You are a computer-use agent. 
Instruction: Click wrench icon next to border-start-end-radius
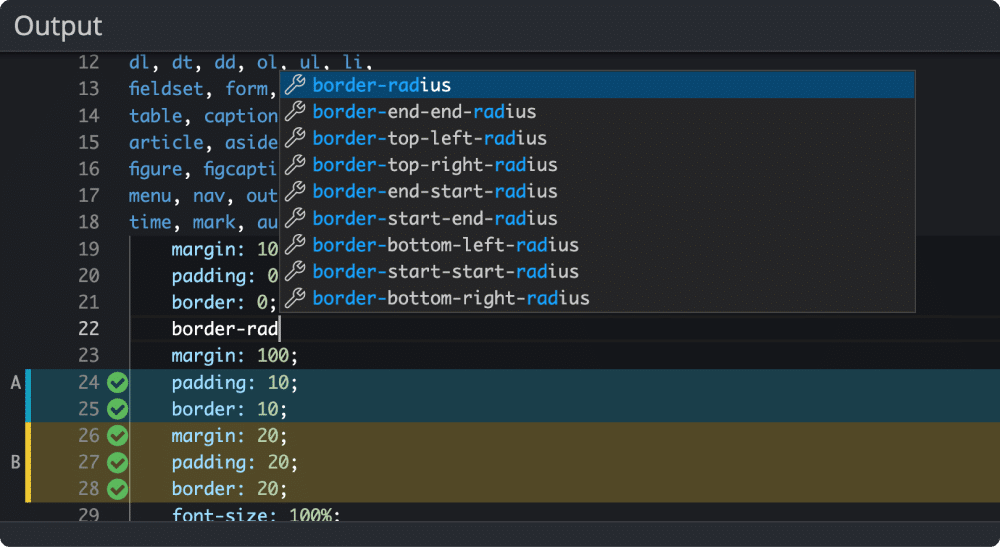(295, 218)
